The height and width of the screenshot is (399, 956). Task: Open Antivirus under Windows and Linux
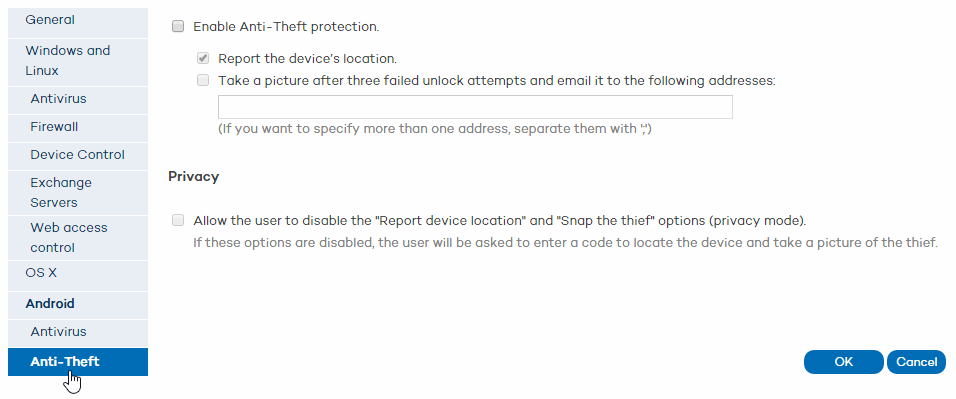(x=78, y=99)
